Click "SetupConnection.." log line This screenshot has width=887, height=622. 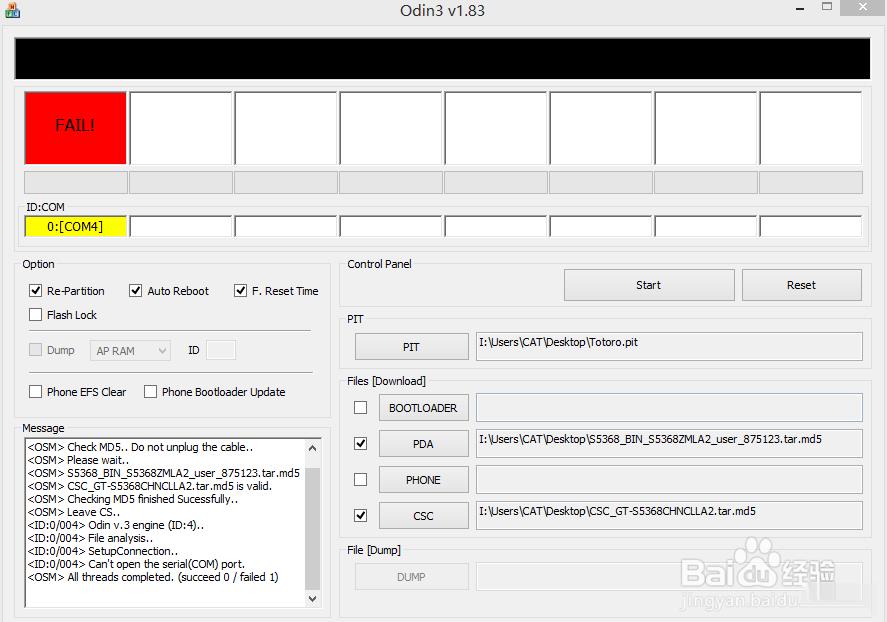click(103, 551)
